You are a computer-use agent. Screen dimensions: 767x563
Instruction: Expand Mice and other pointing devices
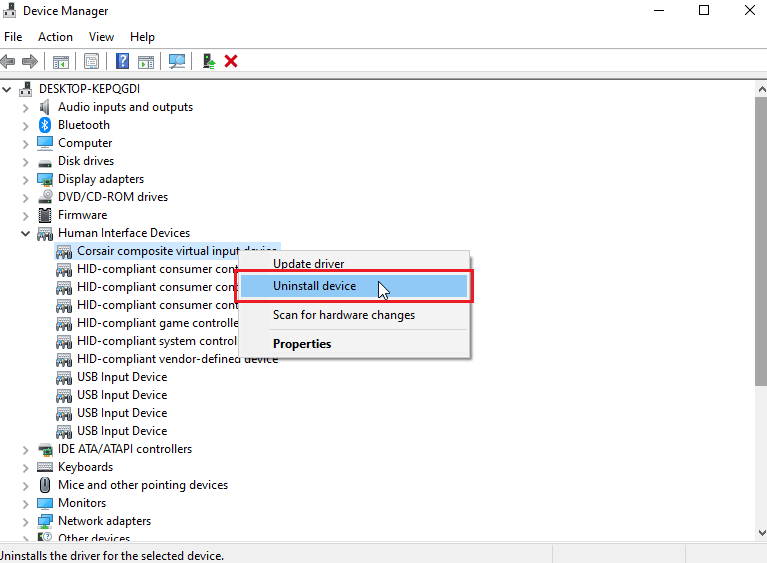[x=25, y=486]
